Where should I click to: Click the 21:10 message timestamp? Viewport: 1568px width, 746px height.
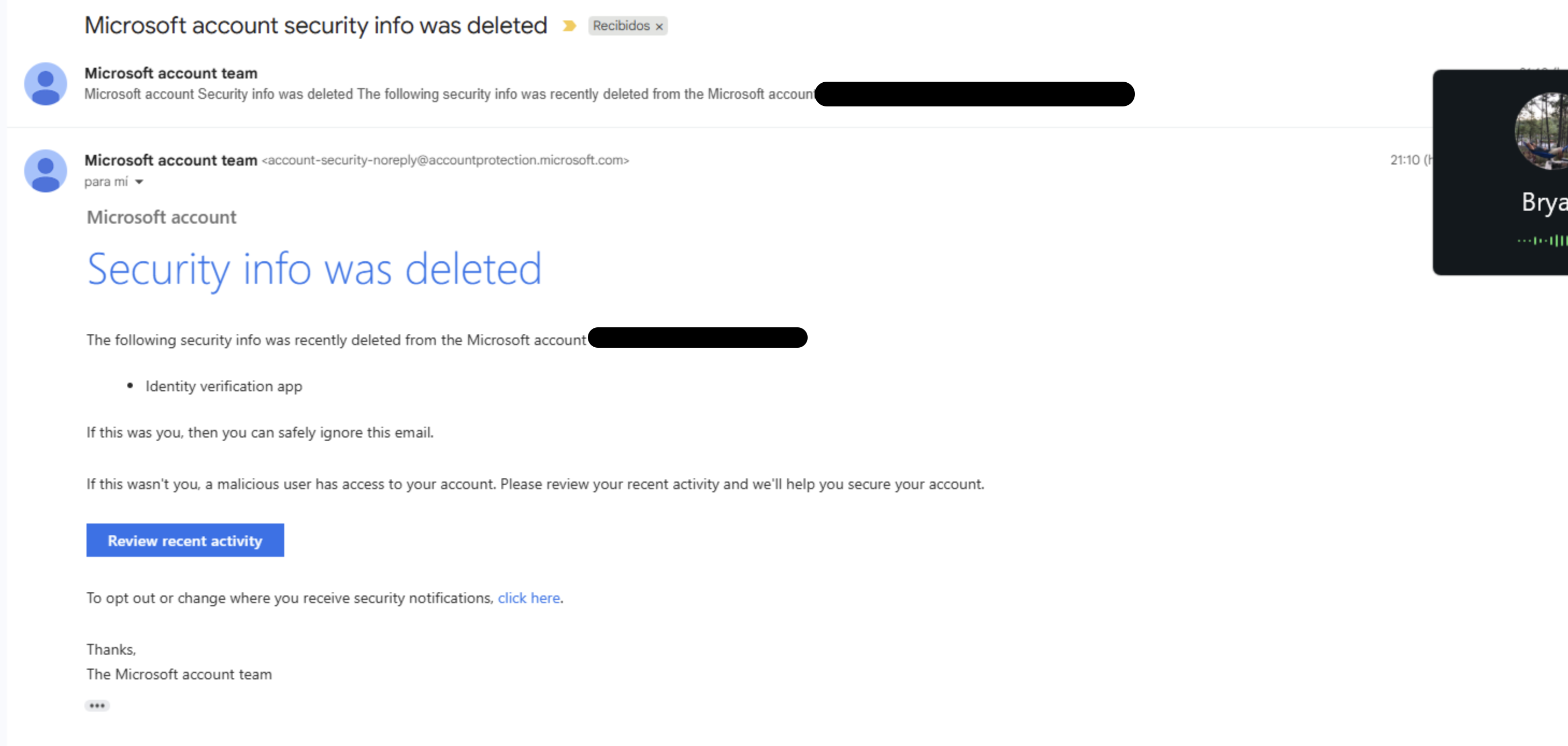coord(1405,160)
